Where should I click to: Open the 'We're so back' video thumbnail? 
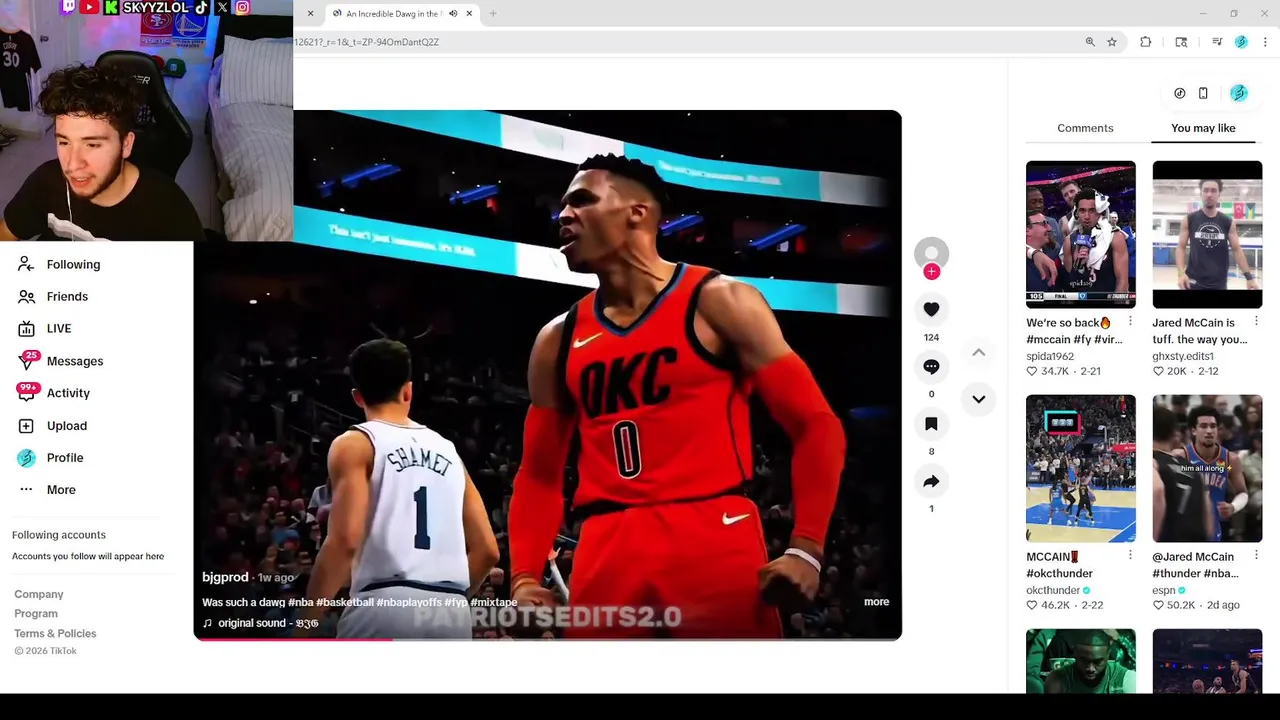coord(1080,234)
